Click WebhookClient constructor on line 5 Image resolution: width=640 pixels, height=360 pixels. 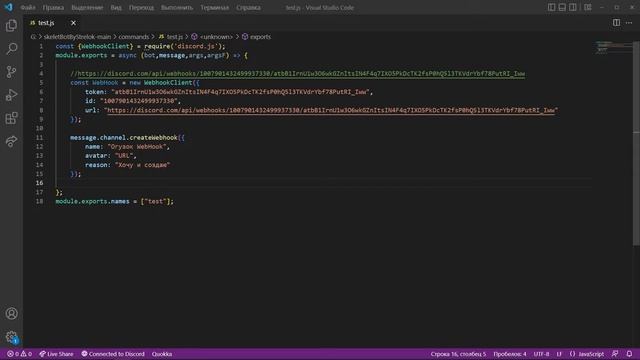pyautogui.click(x=168, y=83)
